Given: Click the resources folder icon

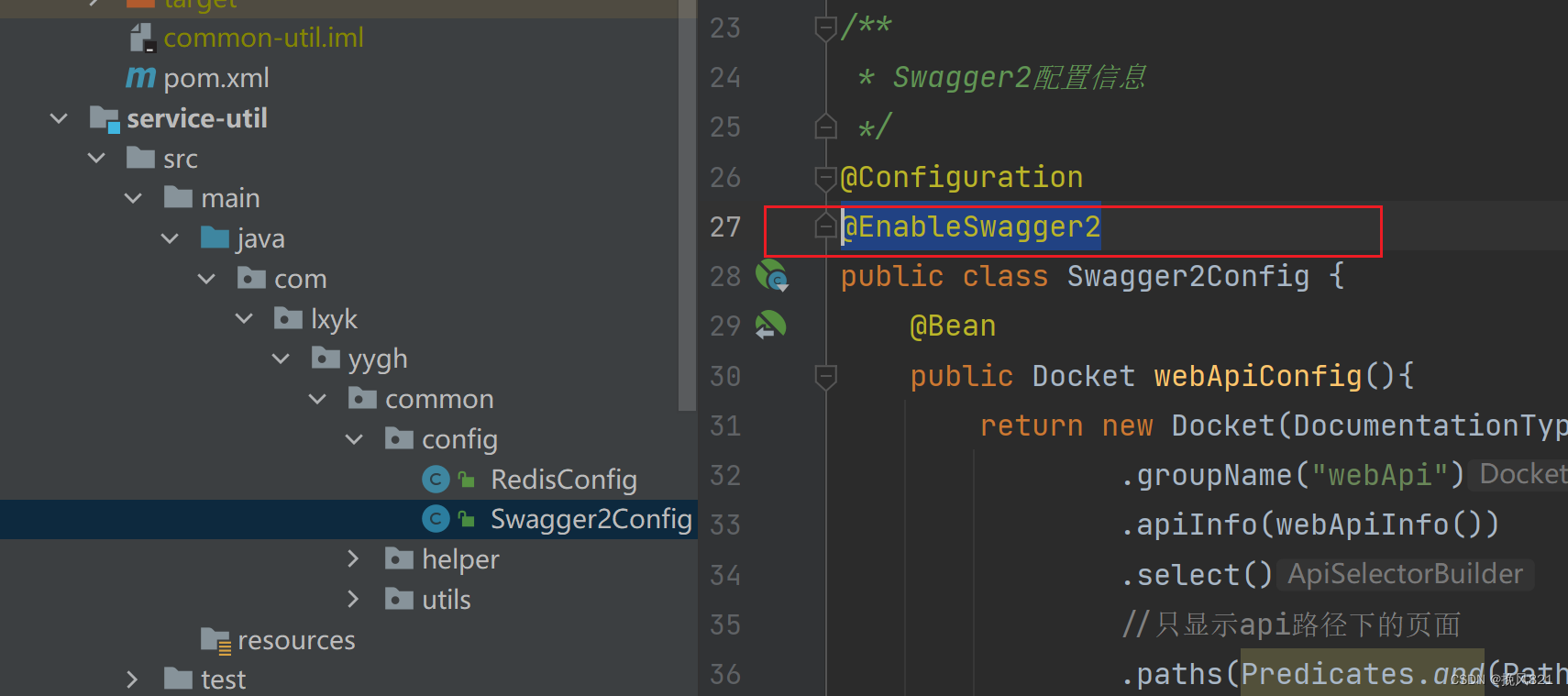Looking at the screenshot, I should coord(215,639).
